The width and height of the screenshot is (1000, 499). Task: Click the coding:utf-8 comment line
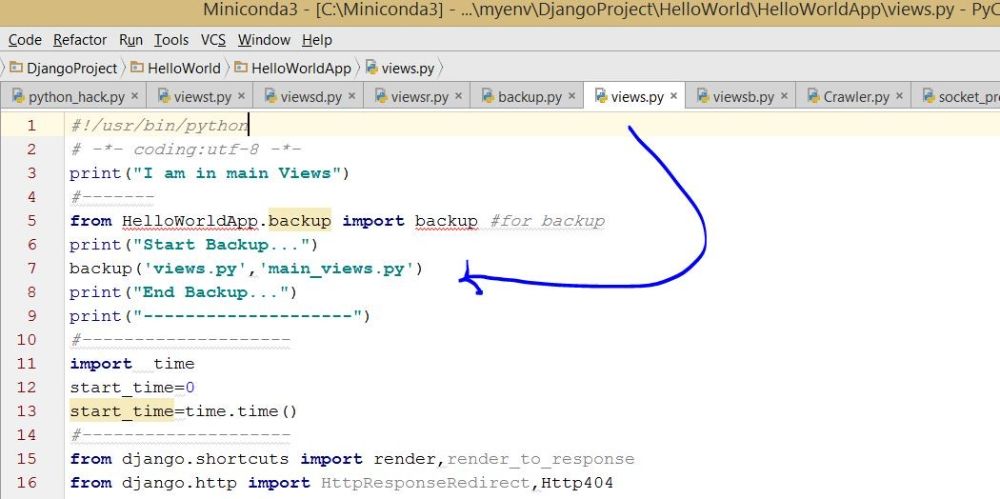pyautogui.click(x=186, y=149)
